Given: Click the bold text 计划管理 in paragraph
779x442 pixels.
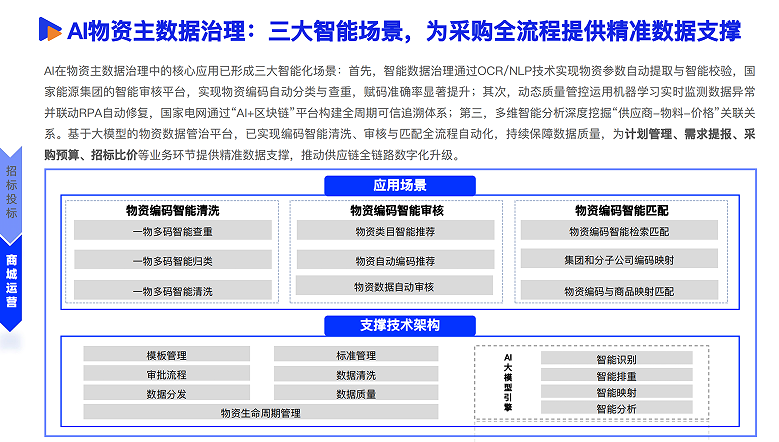Looking at the screenshot, I should point(648,134).
